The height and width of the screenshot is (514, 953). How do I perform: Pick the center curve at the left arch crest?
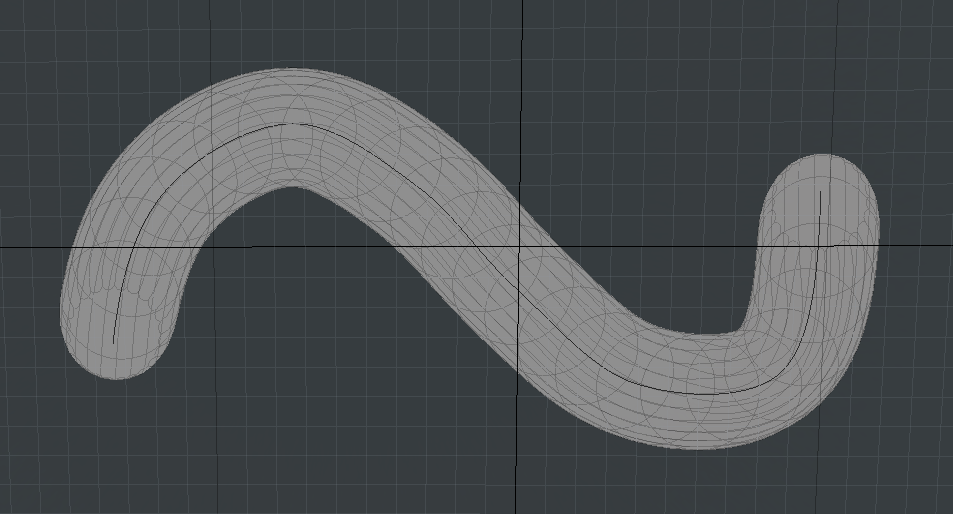click(x=290, y=125)
